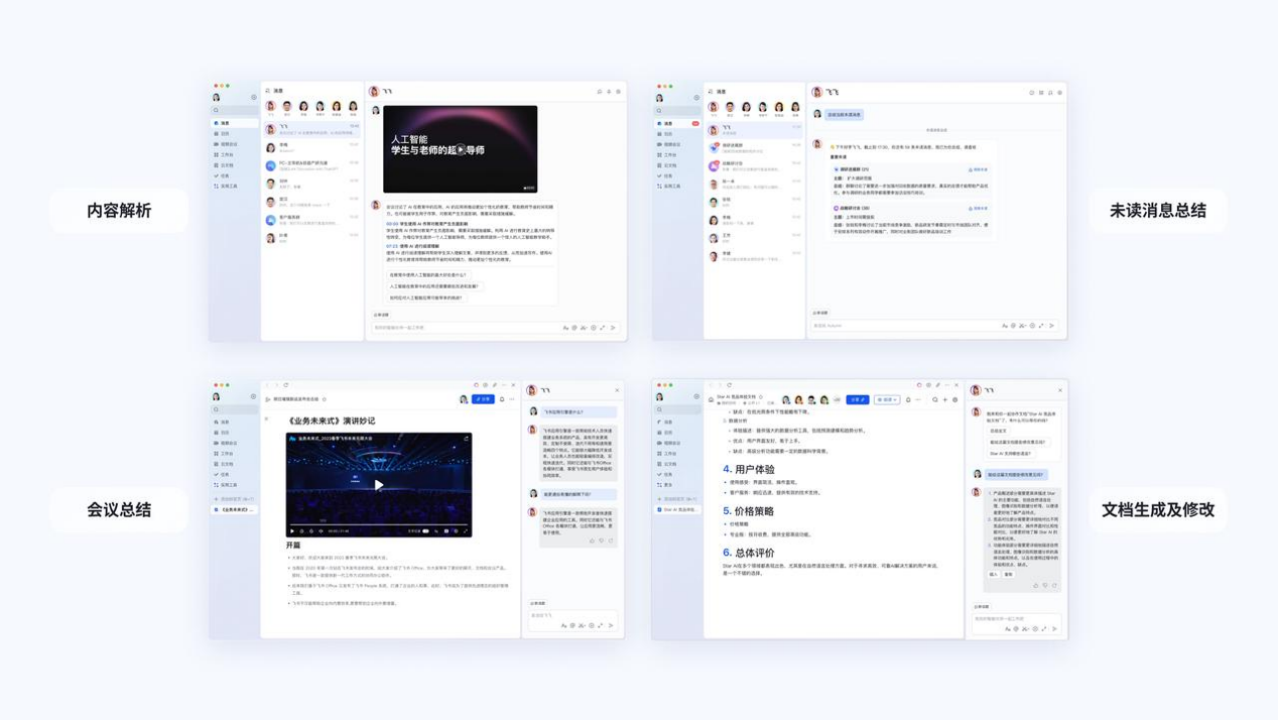This screenshot has height=720, width=1278.
Task: Open Star AI sidebar document in 文档生成及修改 window
Action: tap(677, 509)
